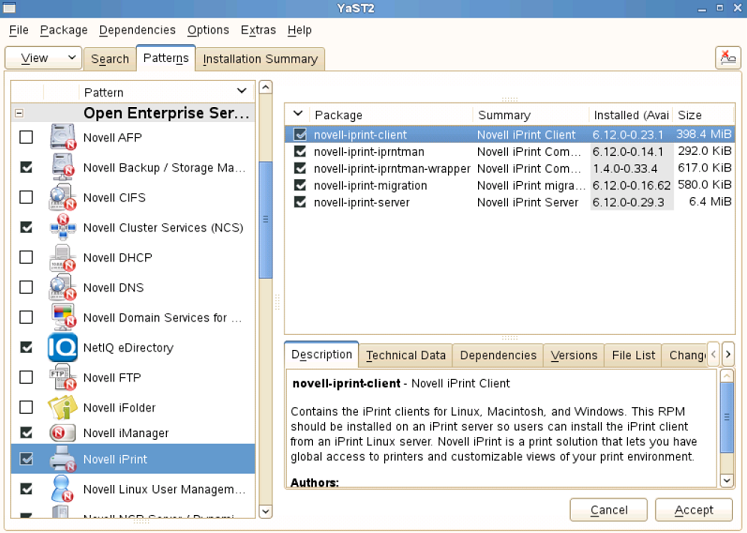Uncheck Novell Backup / Storage Management pattern

pyautogui.click(x=26, y=167)
